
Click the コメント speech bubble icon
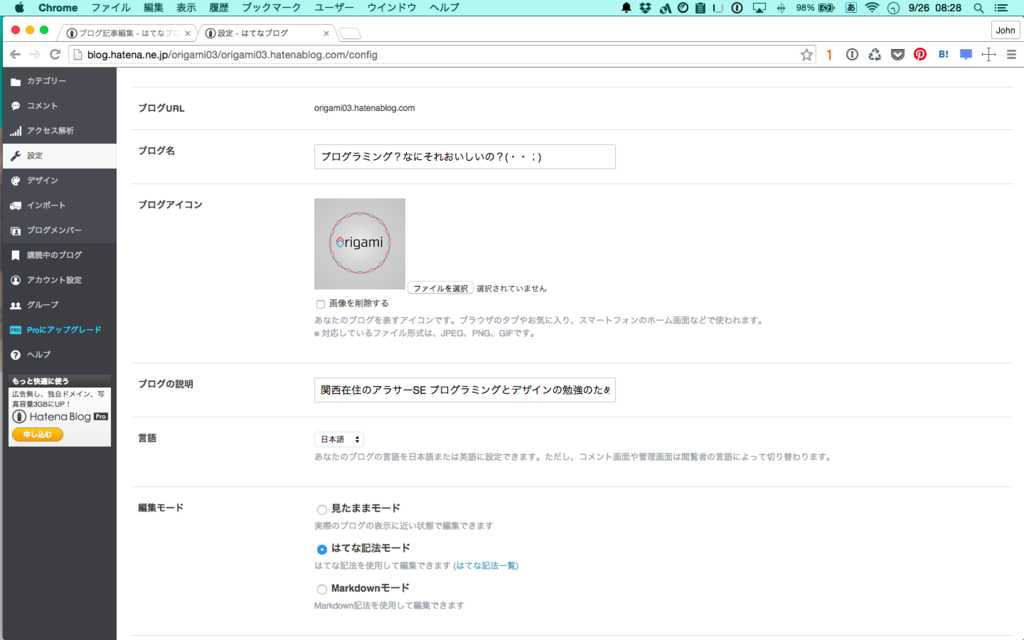click(x=16, y=106)
